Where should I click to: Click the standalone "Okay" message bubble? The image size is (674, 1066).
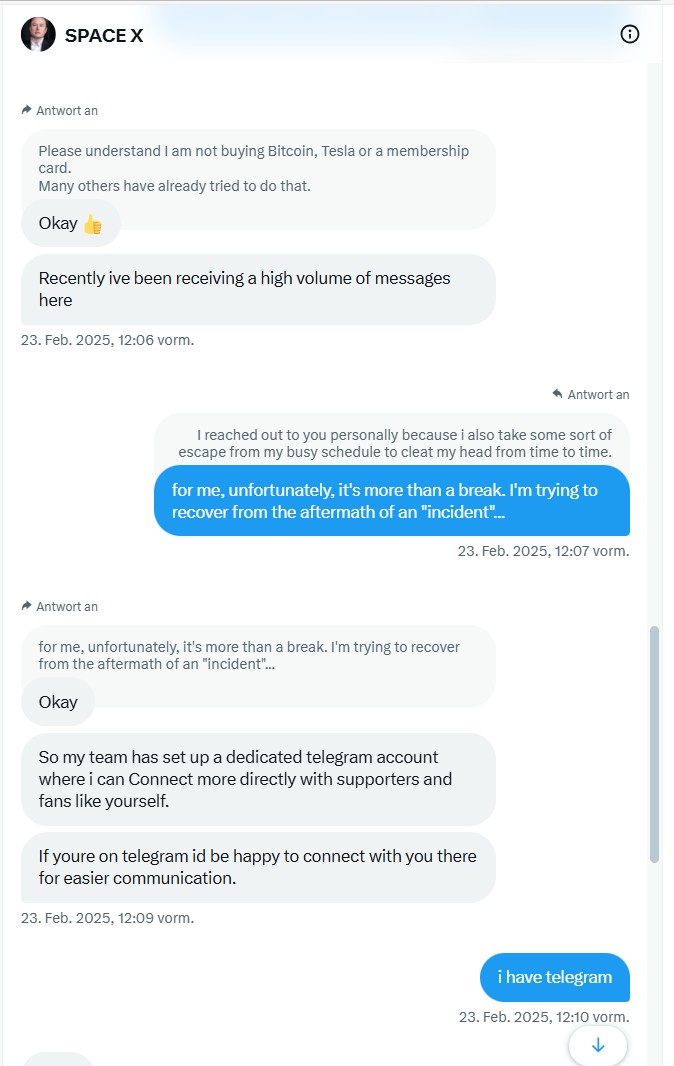point(57,702)
